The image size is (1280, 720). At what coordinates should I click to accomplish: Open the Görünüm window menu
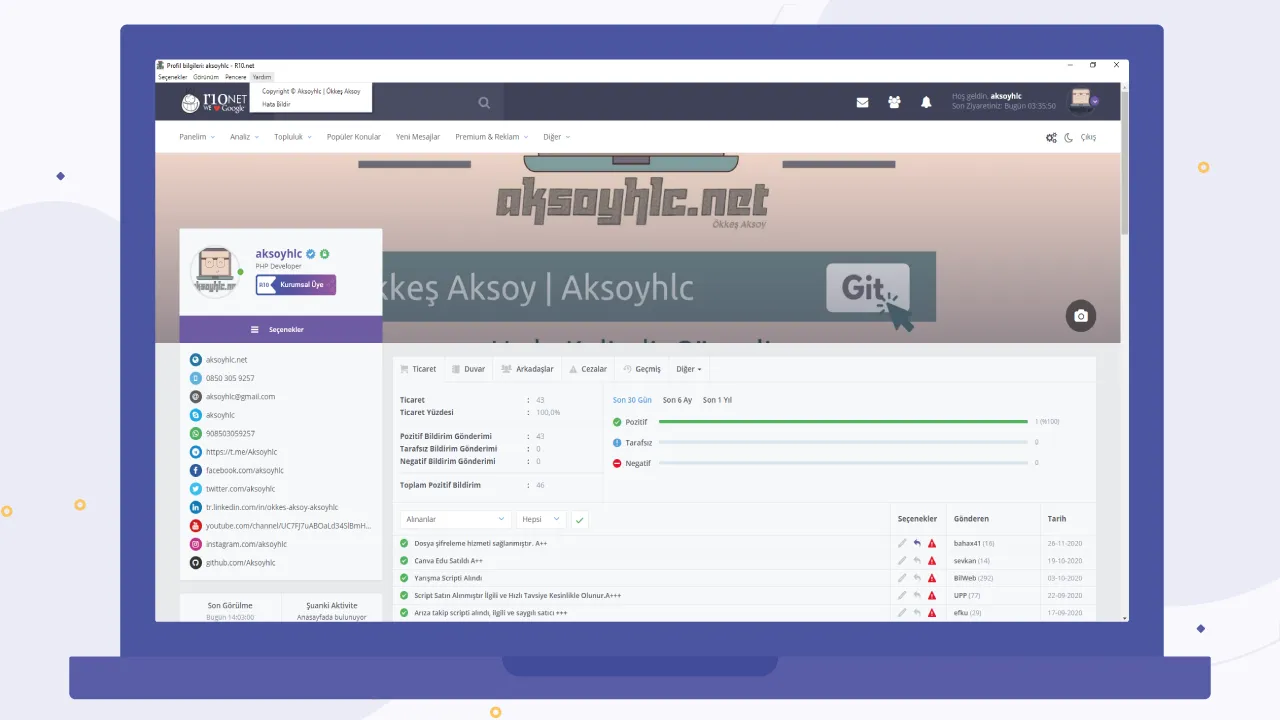(x=206, y=77)
